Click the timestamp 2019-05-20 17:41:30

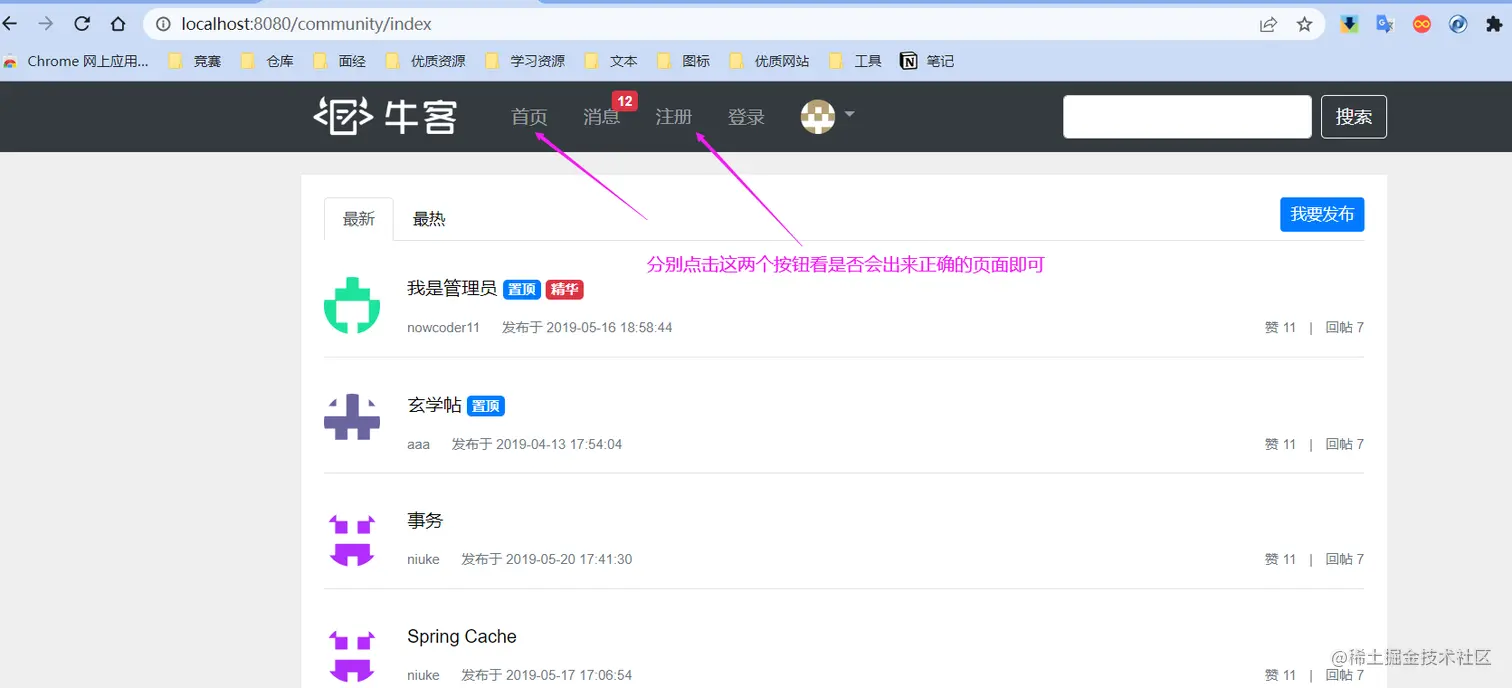569,560
